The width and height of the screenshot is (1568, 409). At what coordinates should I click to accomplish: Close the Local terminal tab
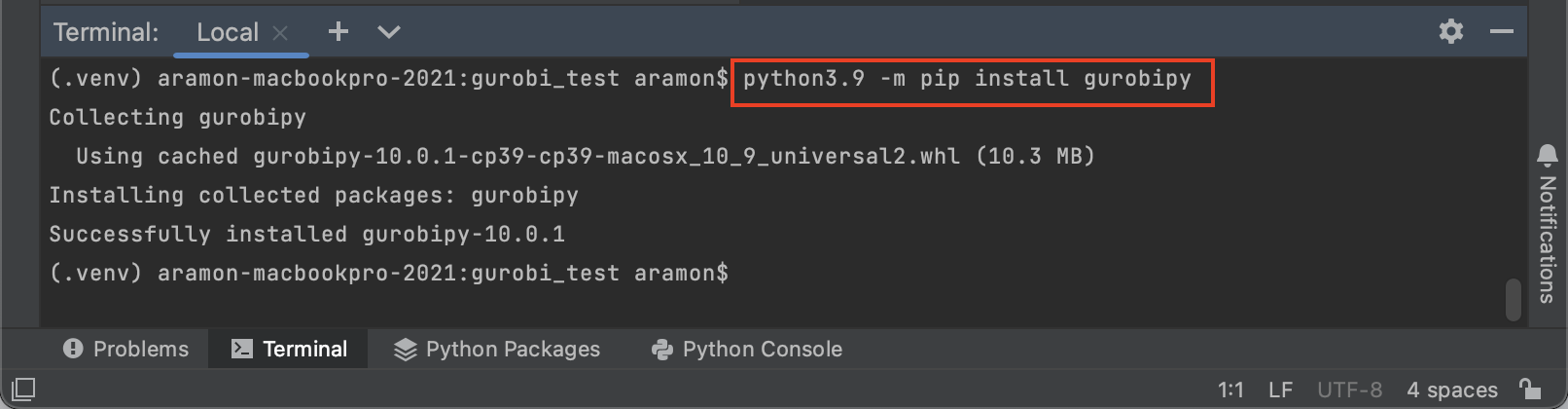click(280, 33)
